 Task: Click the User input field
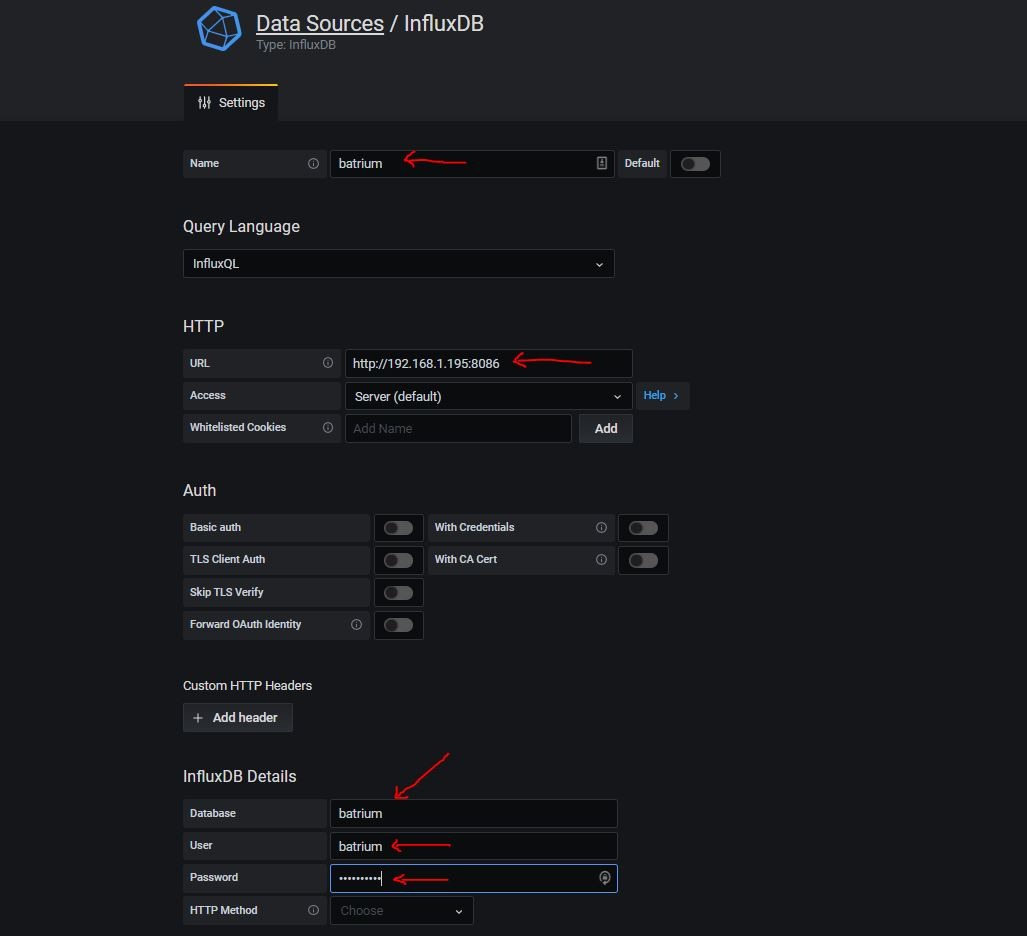point(473,846)
